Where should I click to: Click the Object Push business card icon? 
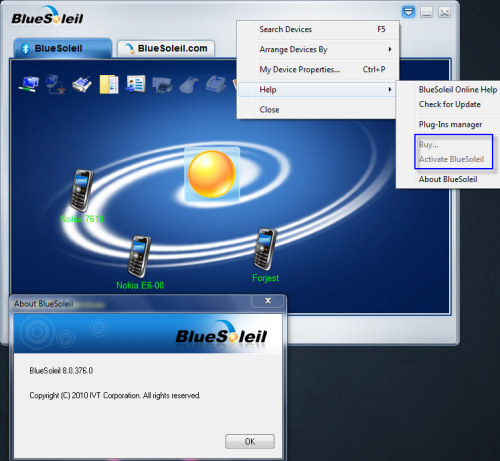tap(136, 84)
